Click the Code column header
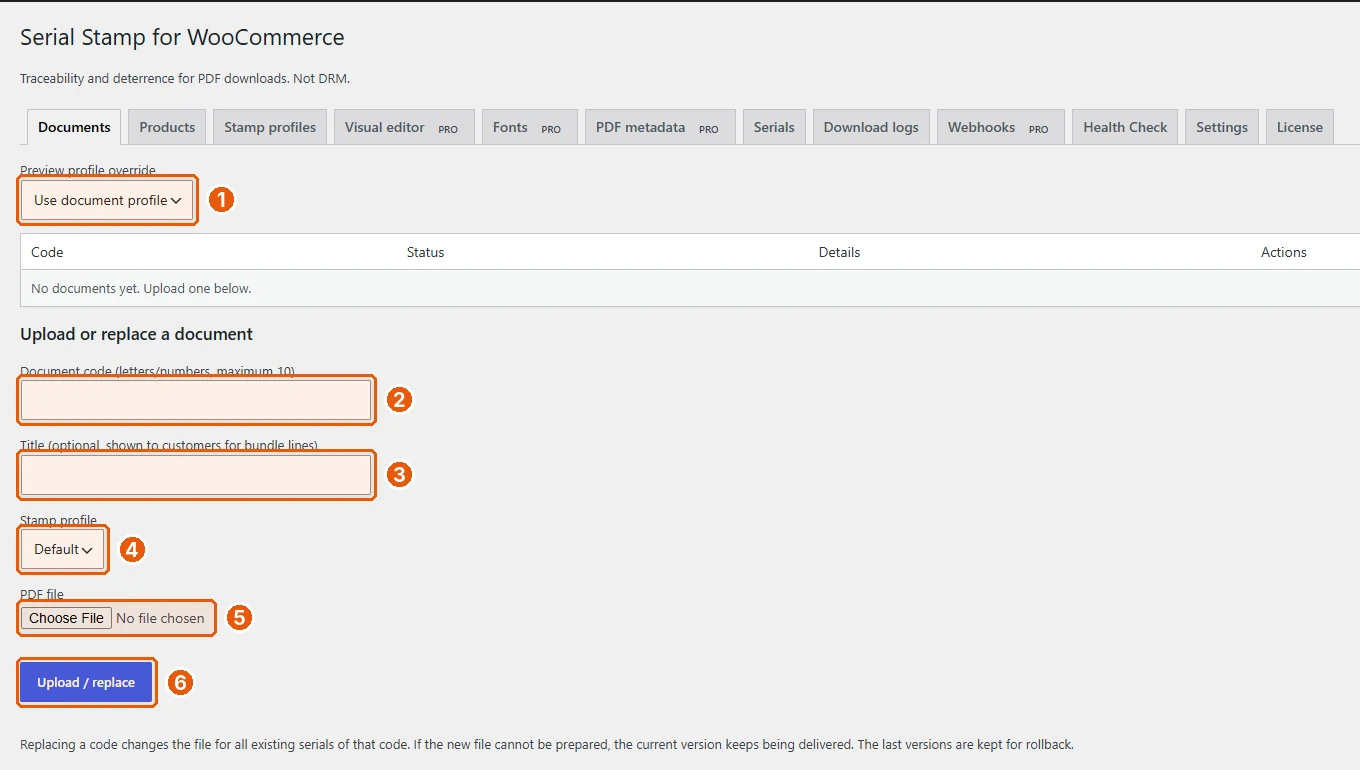Image resolution: width=1360 pixels, height=770 pixels. 47,252
